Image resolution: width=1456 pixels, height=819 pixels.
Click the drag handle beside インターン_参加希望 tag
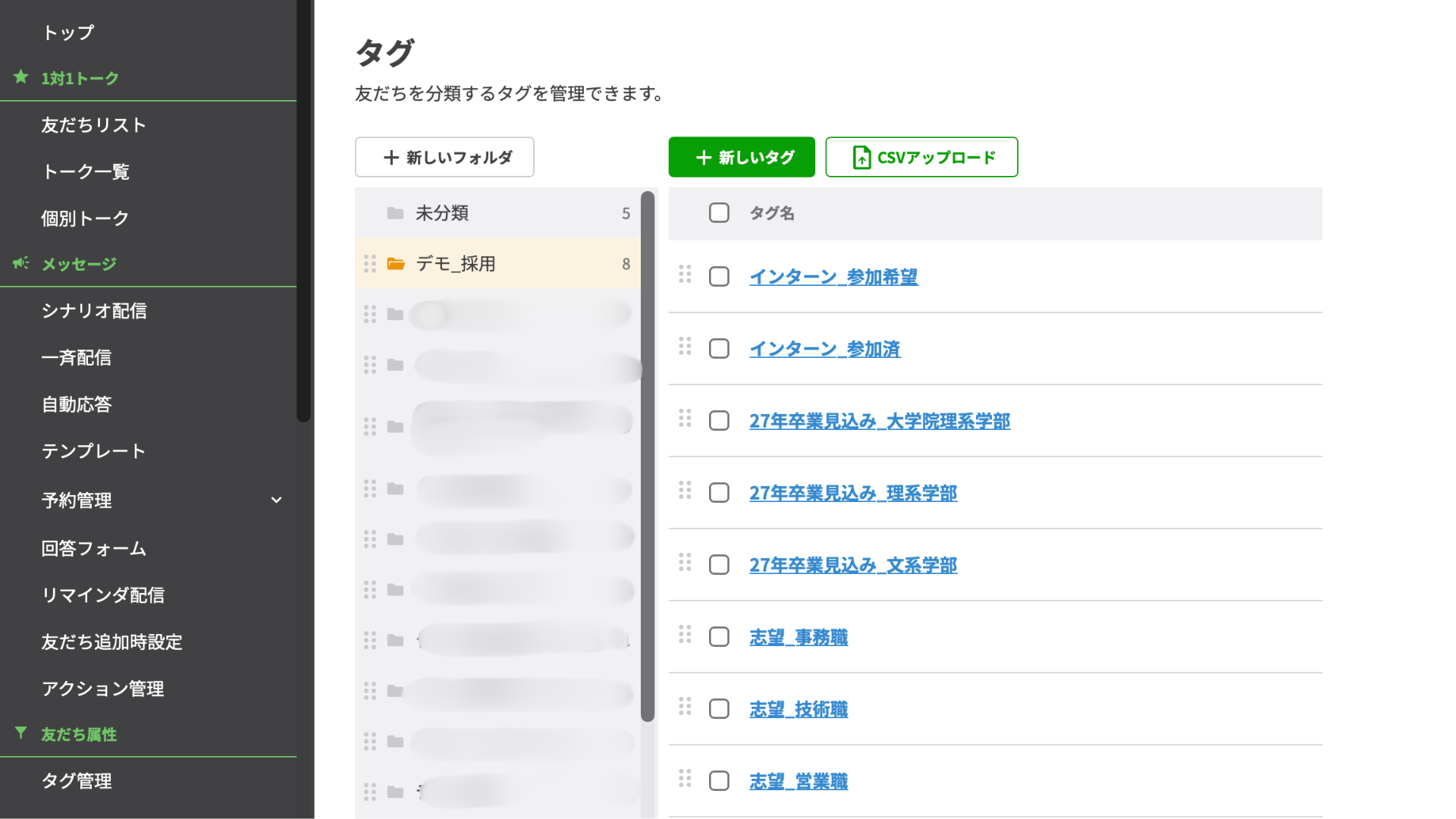coord(685,275)
